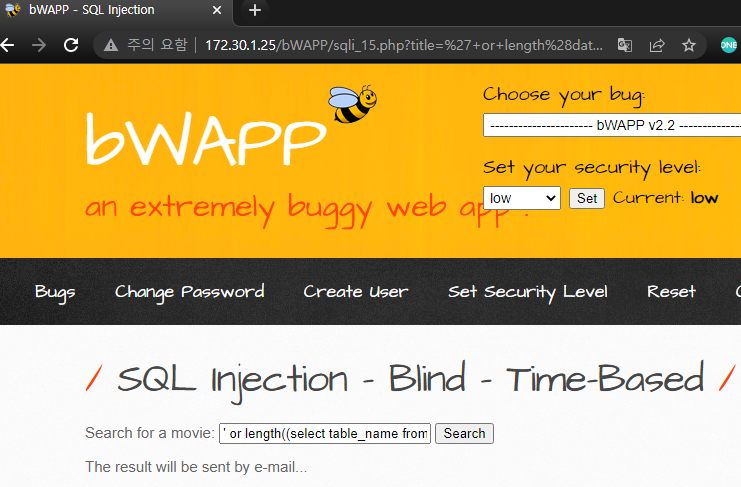Viewport: 741px width, 487px height.
Task: Click the bWAPP logo text
Action: coord(207,139)
